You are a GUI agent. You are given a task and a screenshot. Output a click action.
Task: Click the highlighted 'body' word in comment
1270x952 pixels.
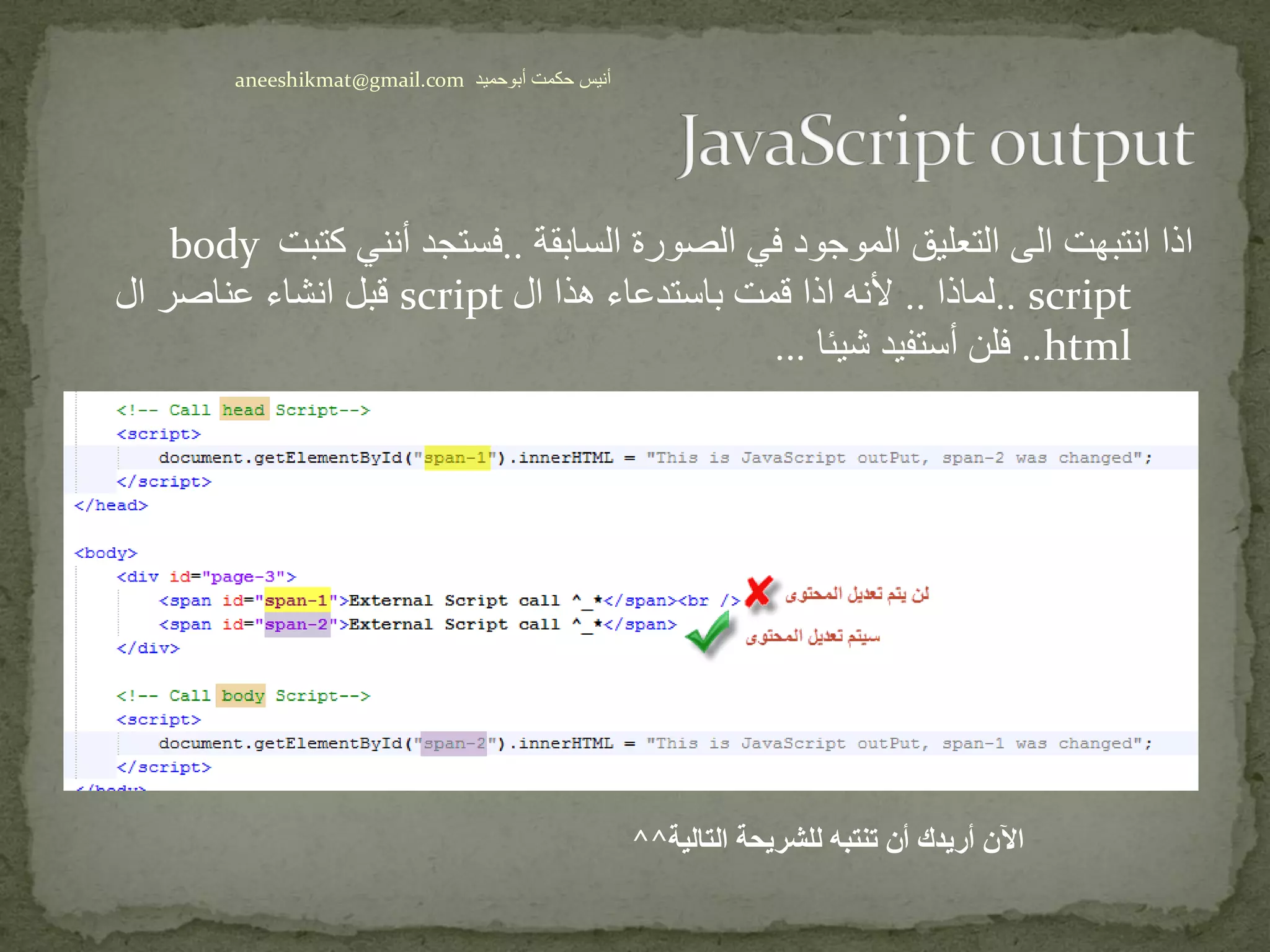(241, 695)
